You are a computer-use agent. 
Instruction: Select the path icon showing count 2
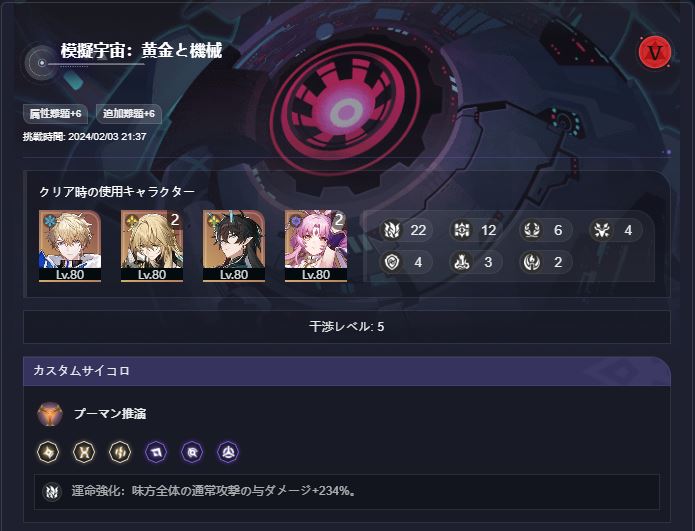(x=531, y=262)
